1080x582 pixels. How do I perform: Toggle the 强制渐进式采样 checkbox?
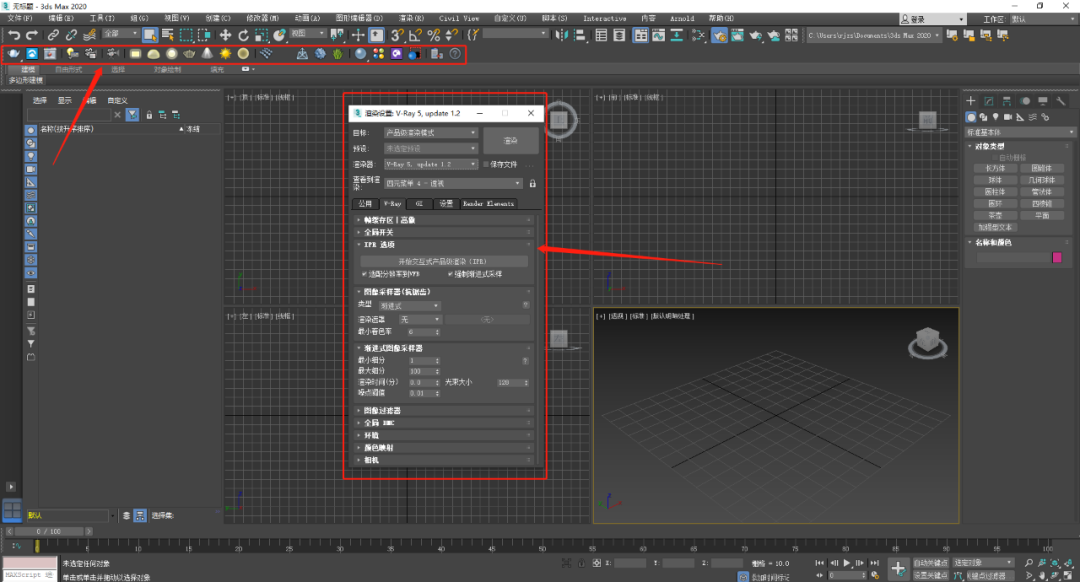450,274
